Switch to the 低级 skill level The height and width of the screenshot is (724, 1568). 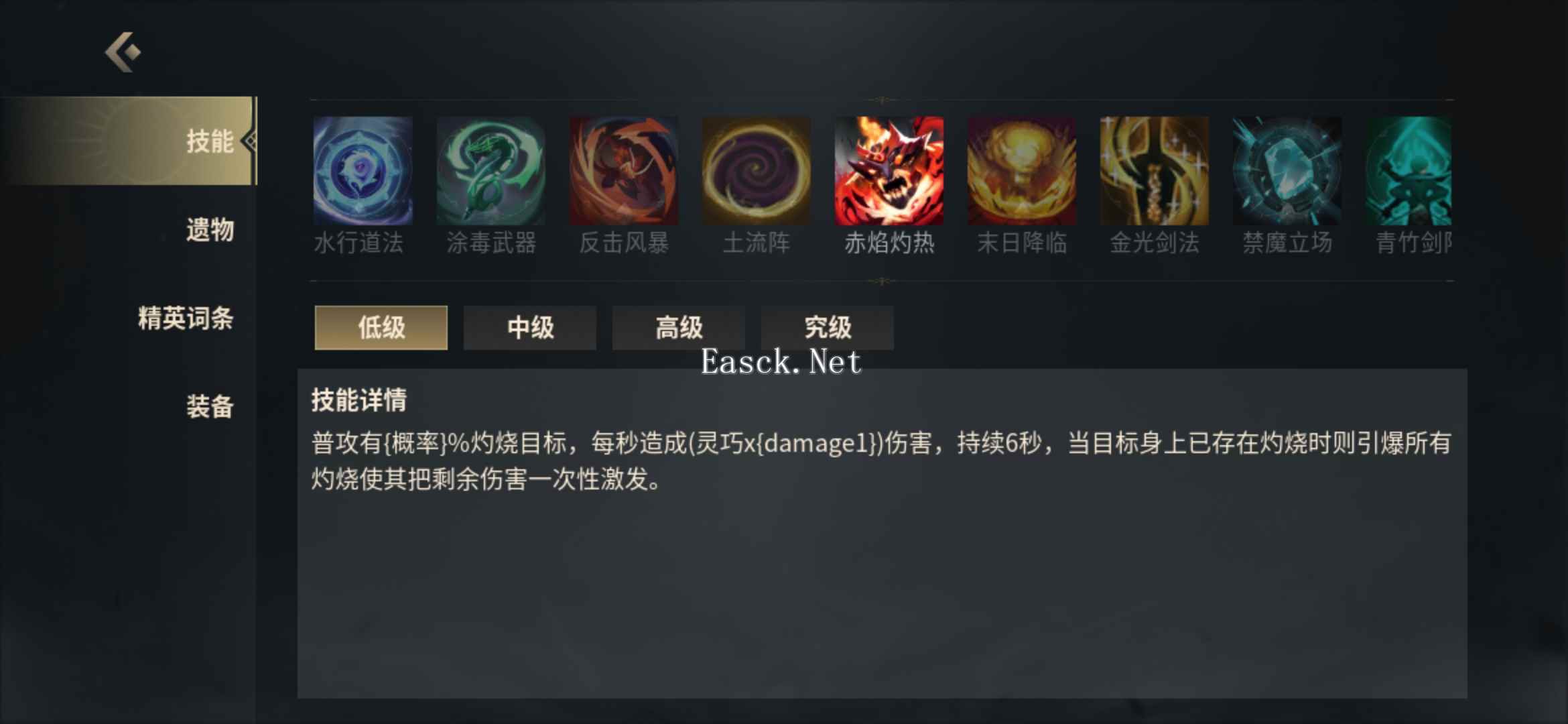click(x=381, y=328)
